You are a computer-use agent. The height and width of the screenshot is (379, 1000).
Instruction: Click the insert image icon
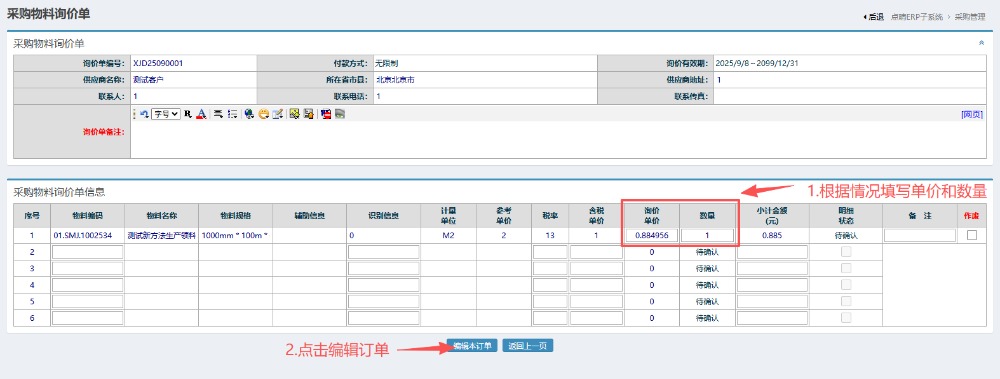click(x=294, y=114)
